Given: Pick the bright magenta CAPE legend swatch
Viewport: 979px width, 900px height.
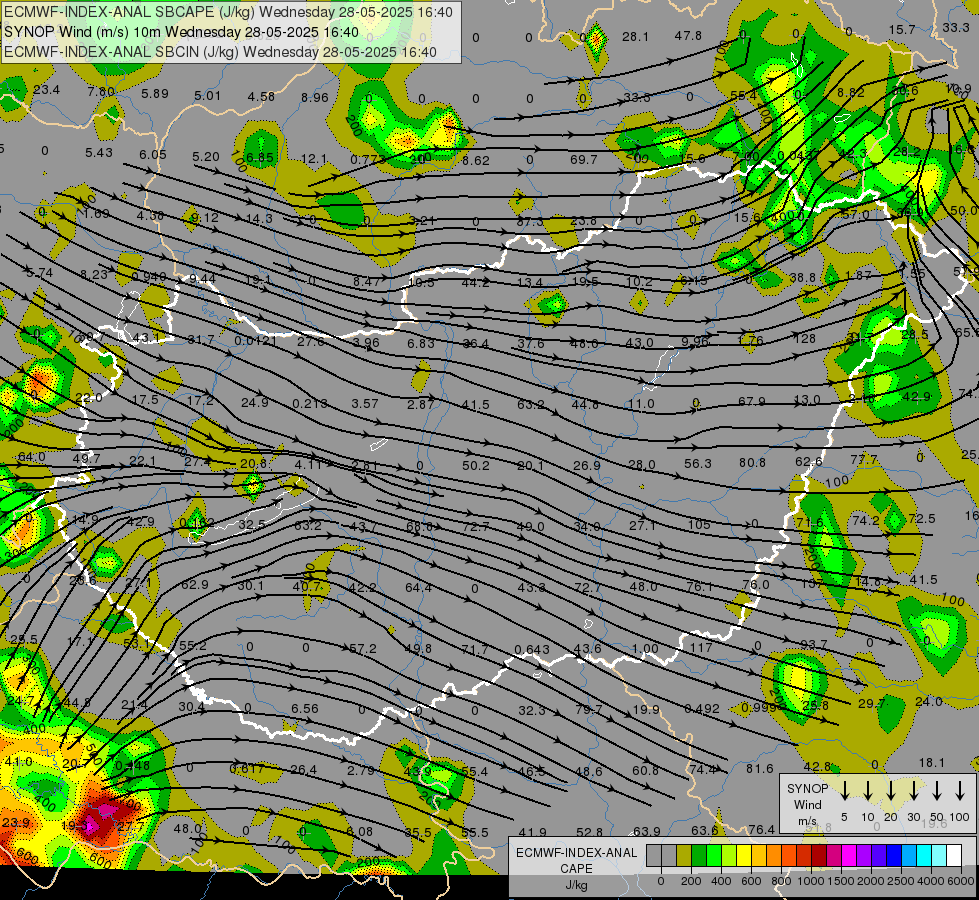Looking at the screenshot, I should (x=849, y=855).
